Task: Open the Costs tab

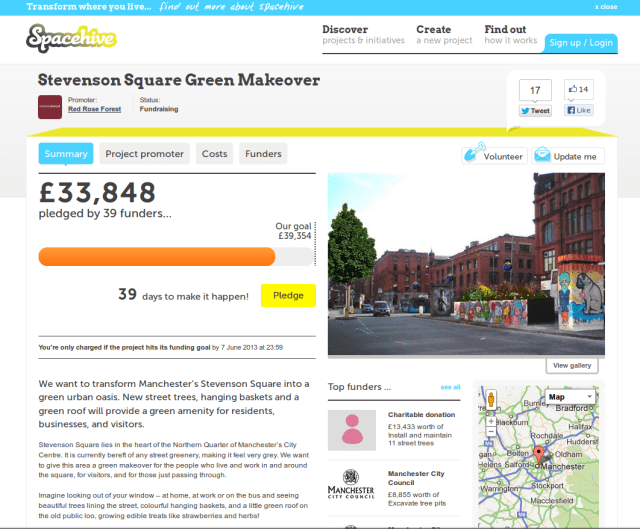Action: click(x=215, y=154)
